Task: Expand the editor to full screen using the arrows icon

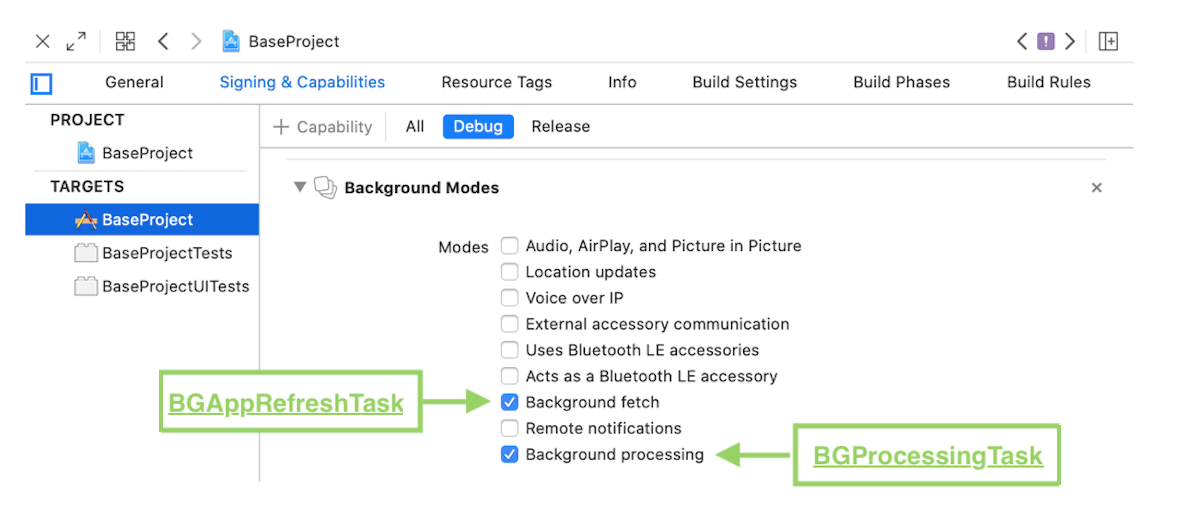Action: click(76, 41)
